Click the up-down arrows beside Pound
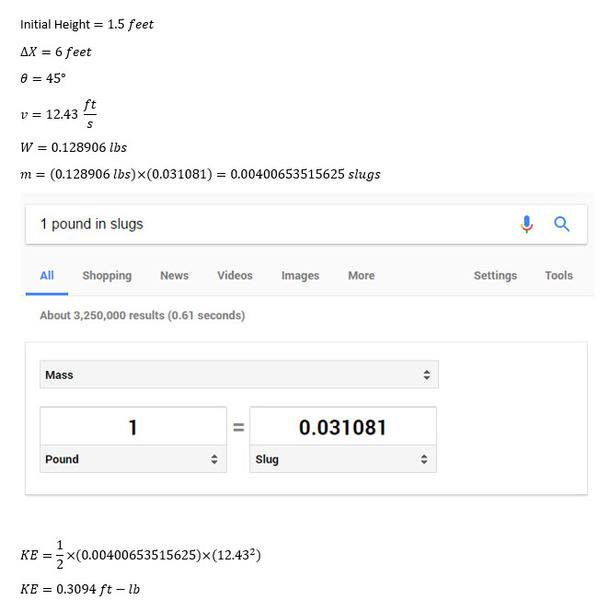 tap(214, 459)
